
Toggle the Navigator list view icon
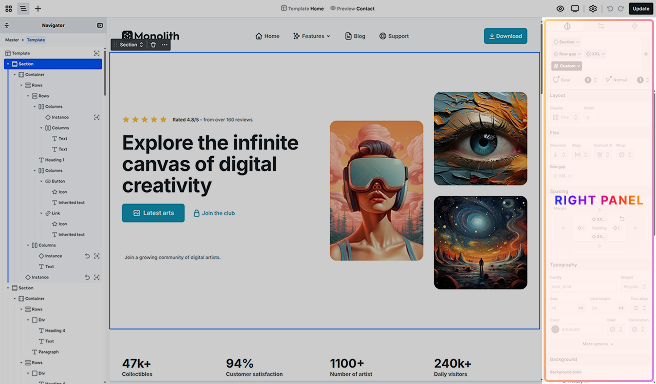(x=23, y=8)
